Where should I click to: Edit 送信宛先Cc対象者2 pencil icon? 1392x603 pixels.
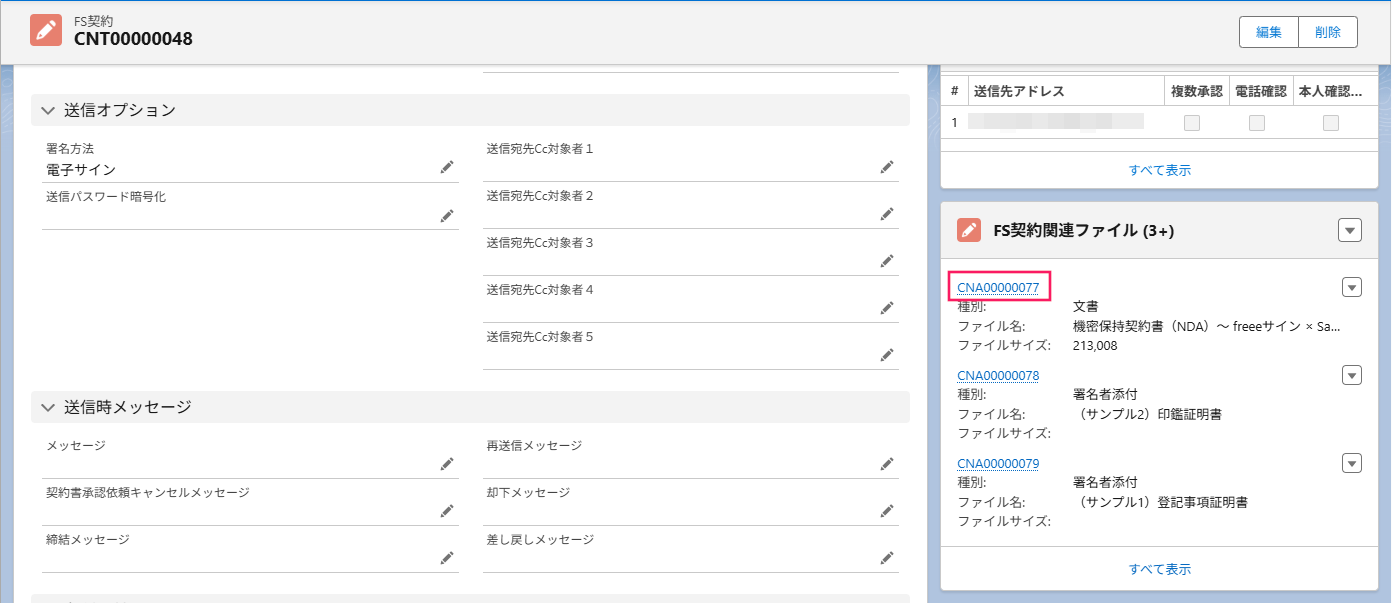tap(887, 214)
